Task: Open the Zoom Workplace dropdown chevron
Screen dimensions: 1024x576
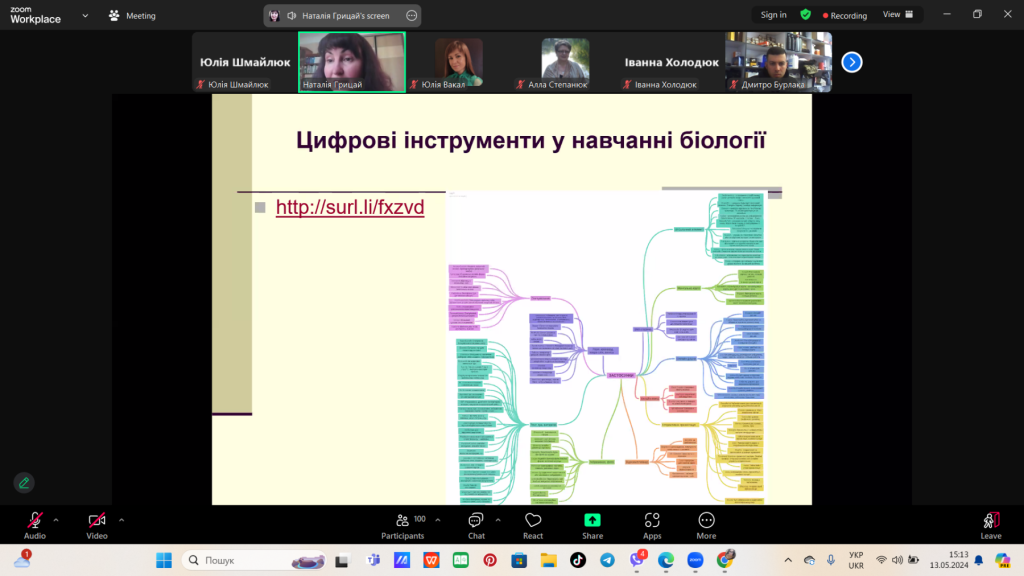Action: pyautogui.click(x=84, y=16)
